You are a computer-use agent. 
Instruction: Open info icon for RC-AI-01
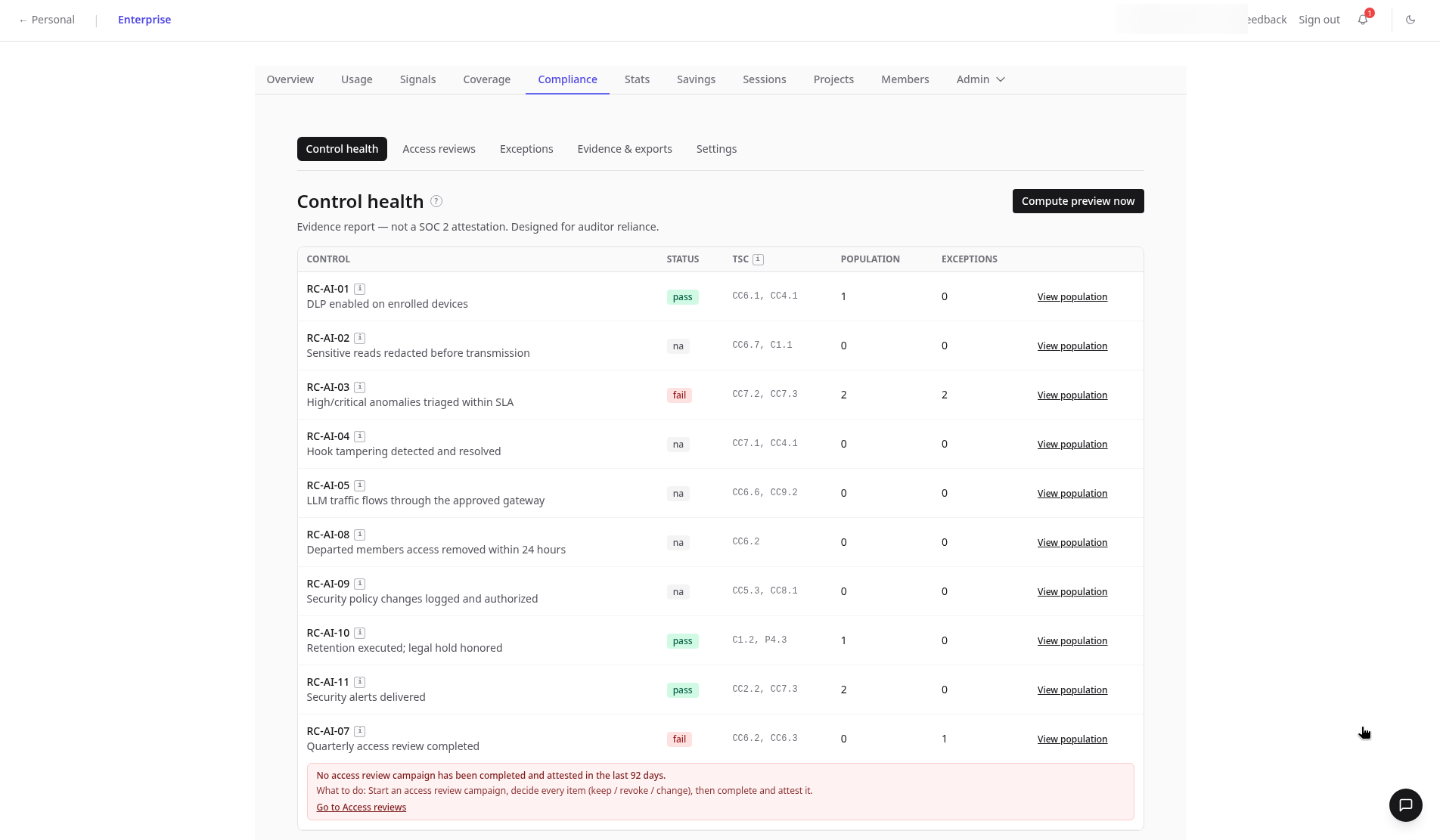click(x=360, y=289)
